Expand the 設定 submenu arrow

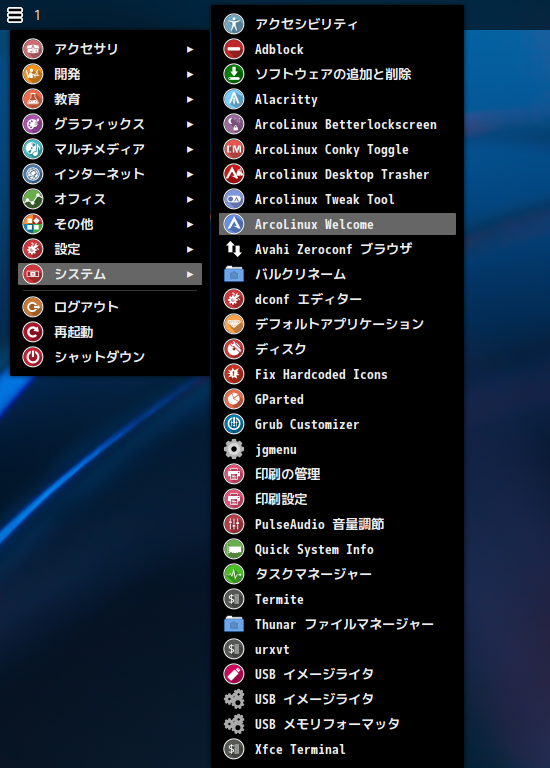[190, 249]
